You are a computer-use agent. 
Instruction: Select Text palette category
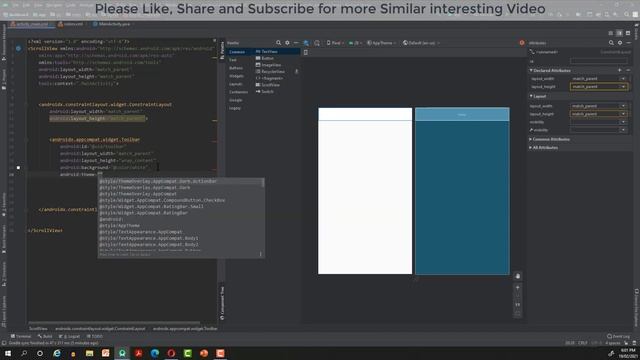pyautogui.click(x=233, y=60)
